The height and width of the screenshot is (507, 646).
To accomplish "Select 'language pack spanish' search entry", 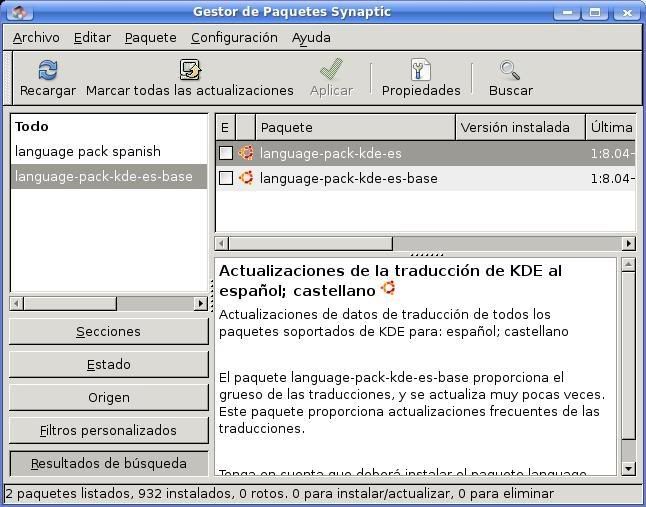I will coord(109,152).
